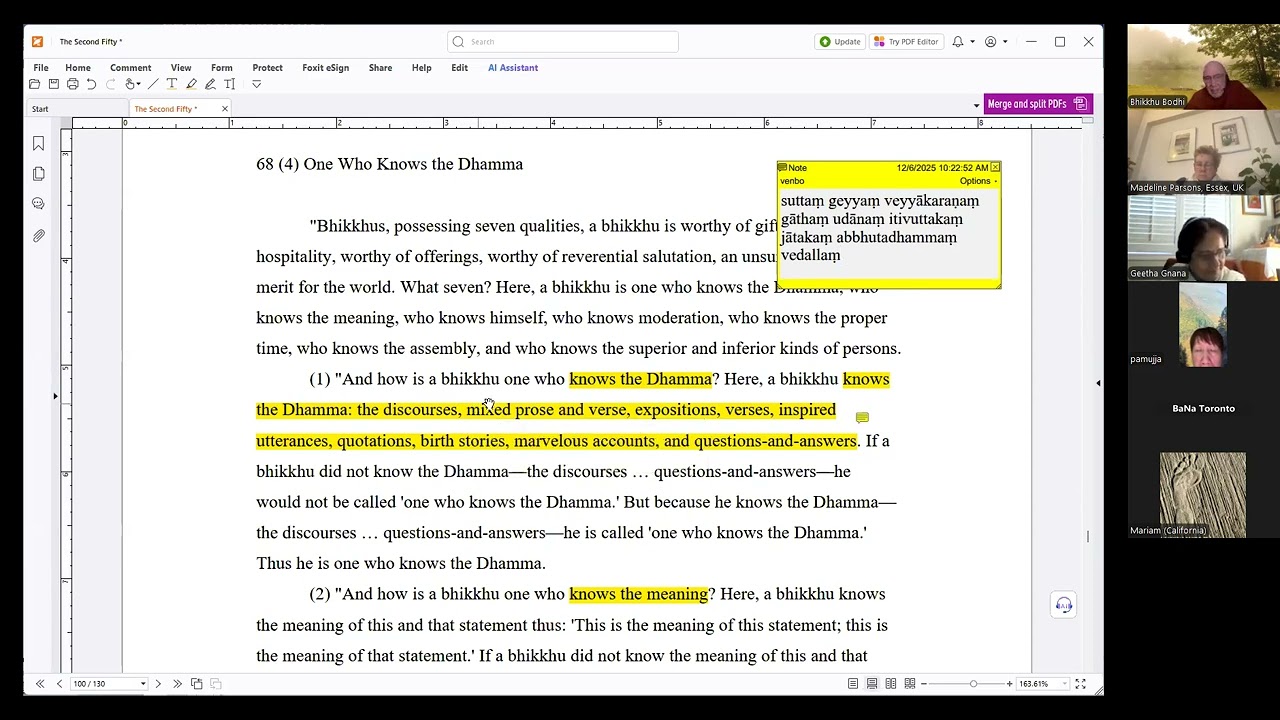Select the Highlight marker tool
The image size is (1280, 720).
(191, 84)
